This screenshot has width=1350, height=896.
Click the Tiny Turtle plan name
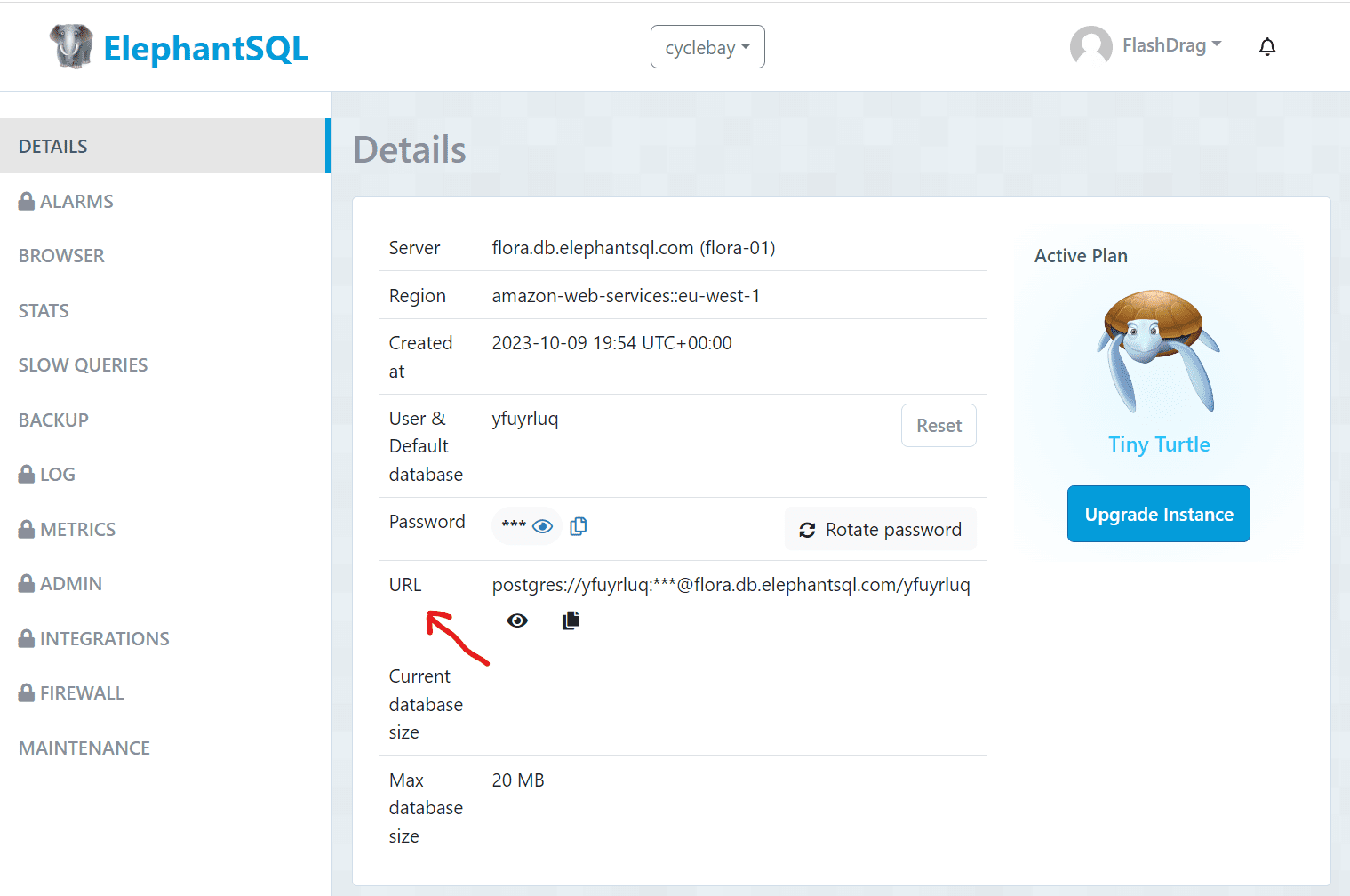[1159, 444]
